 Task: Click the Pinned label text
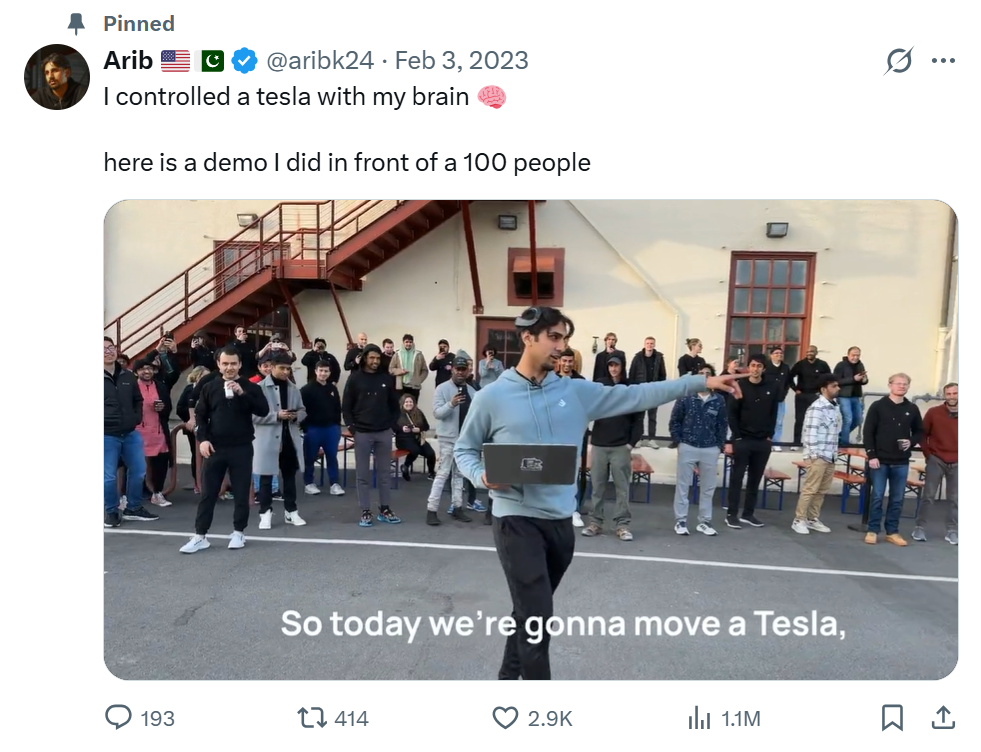point(139,23)
